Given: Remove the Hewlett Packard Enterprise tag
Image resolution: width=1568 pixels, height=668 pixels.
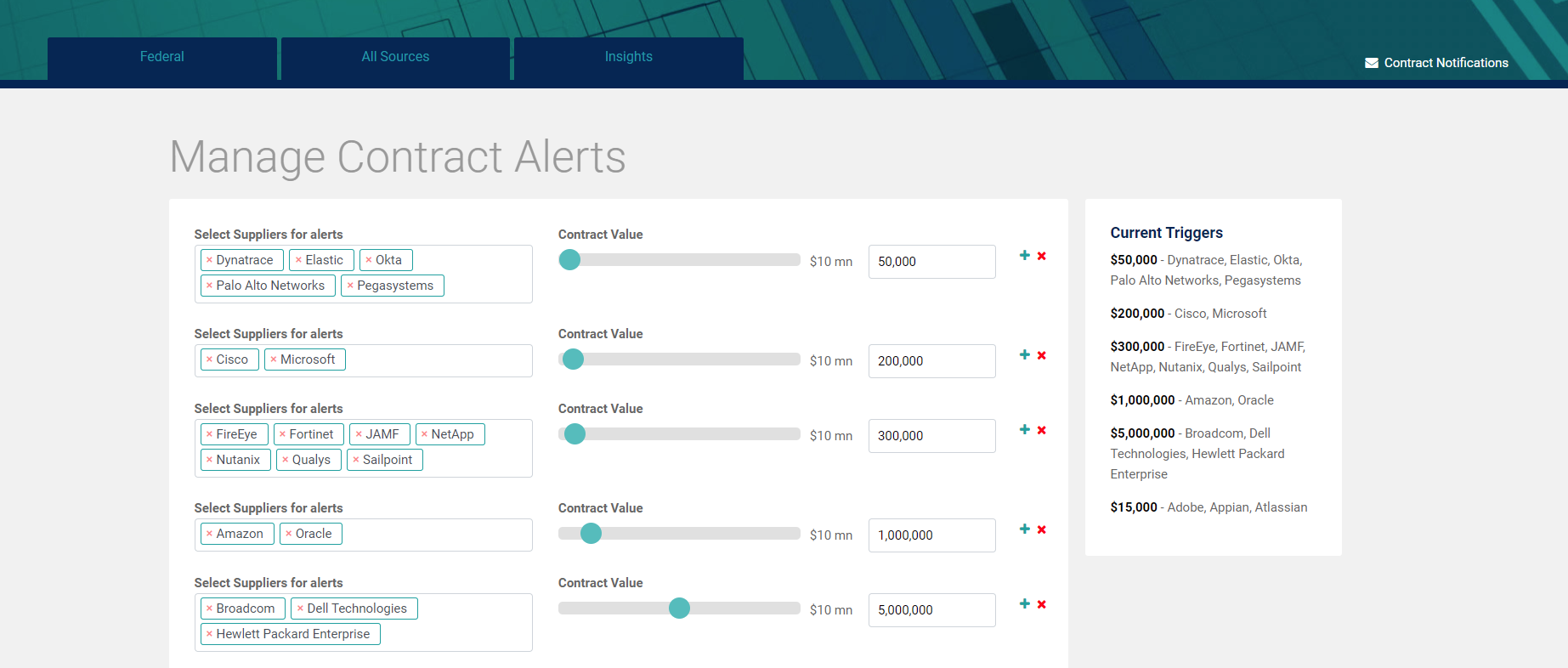Looking at the screenshot, I should pyautogui.click(x=209, y=634).
